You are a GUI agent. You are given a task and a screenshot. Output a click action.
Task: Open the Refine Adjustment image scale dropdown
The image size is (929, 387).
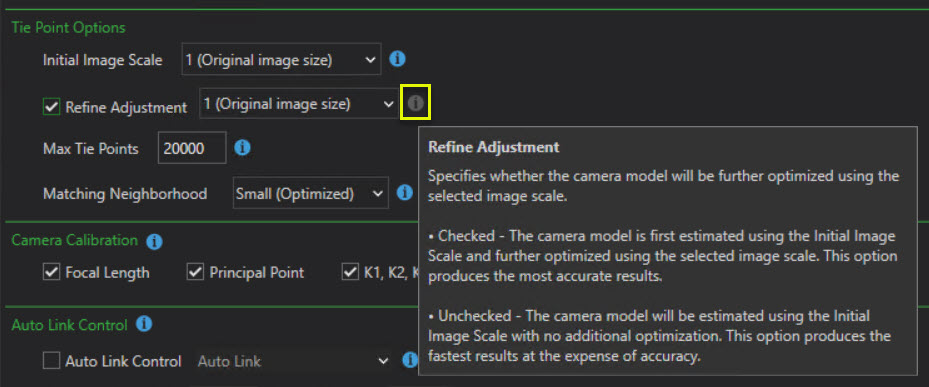[299, 104]
